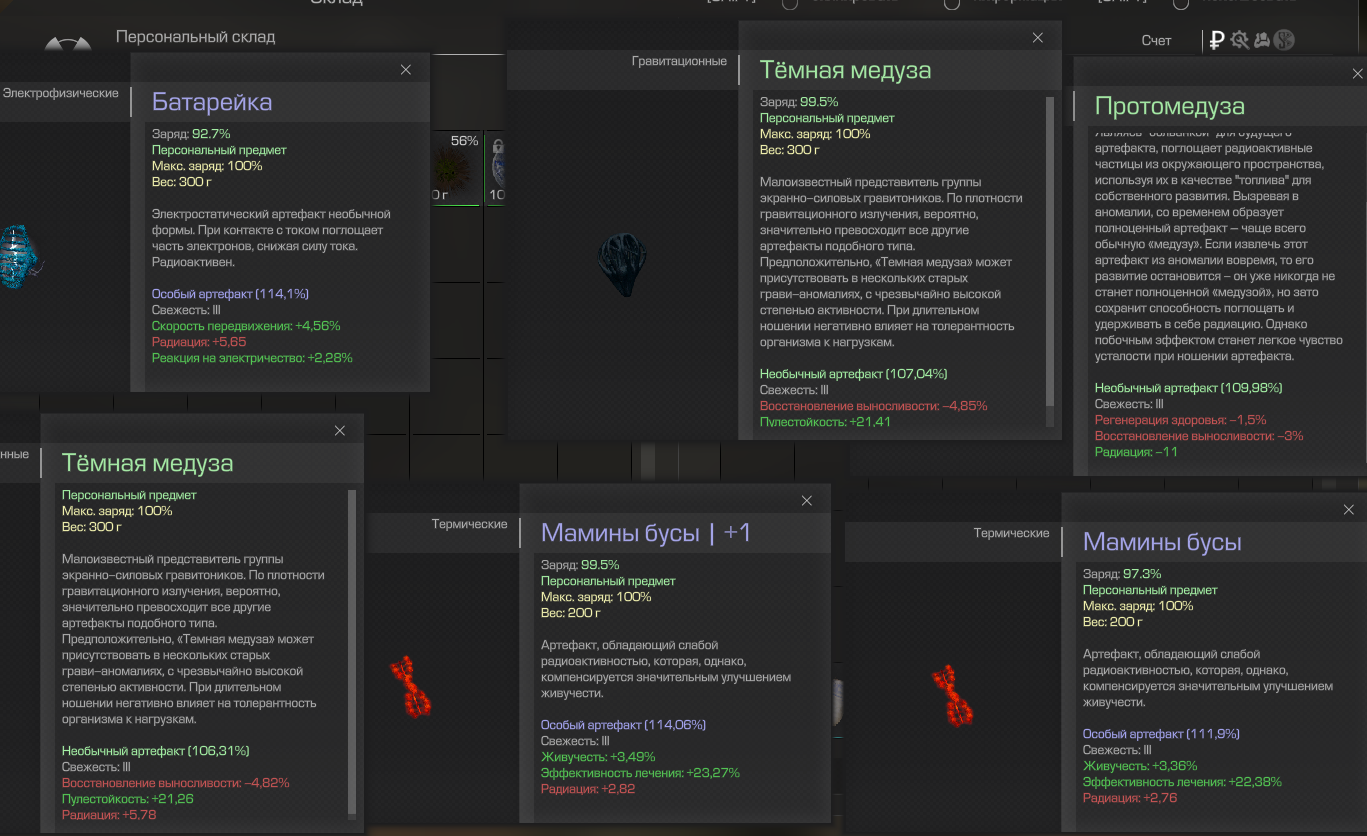Click Восстановление выносливости: -4,85% stat
The image size is (1367, 836).
click(x=874, y=406)
